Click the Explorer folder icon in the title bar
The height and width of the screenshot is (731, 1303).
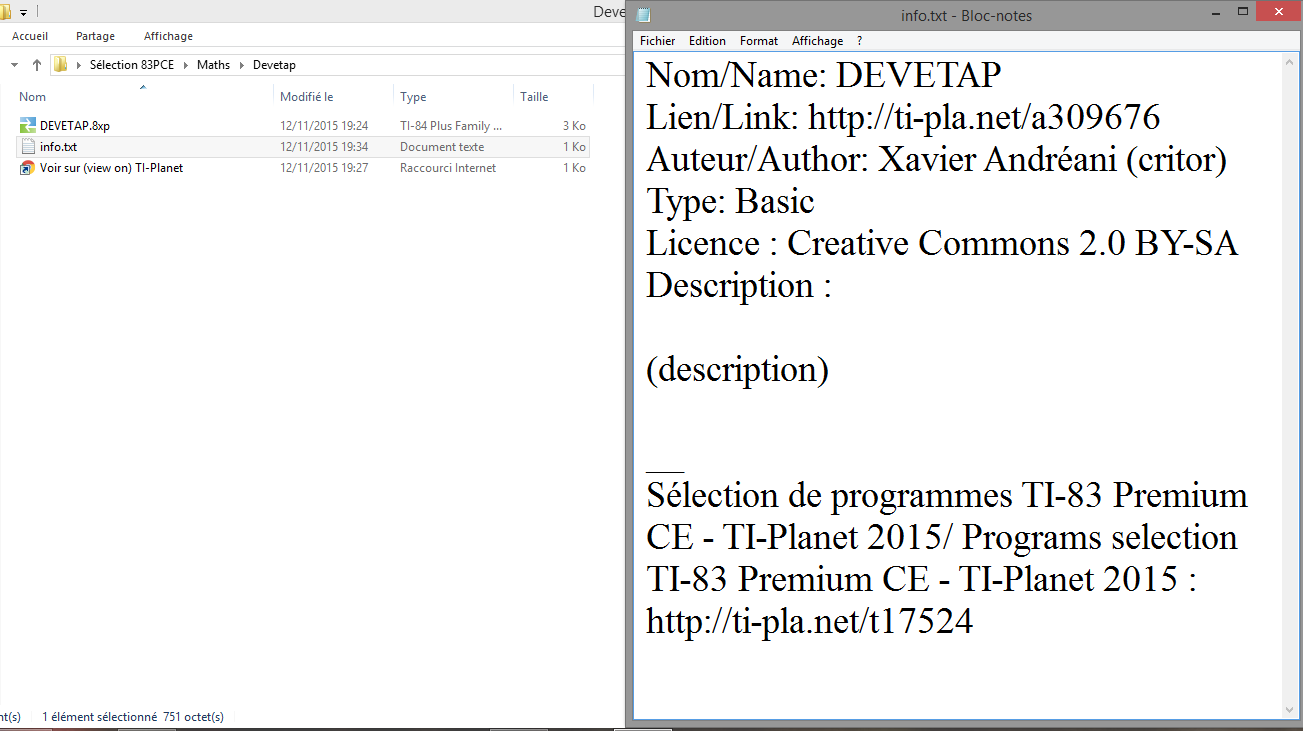tap(6, 12)
